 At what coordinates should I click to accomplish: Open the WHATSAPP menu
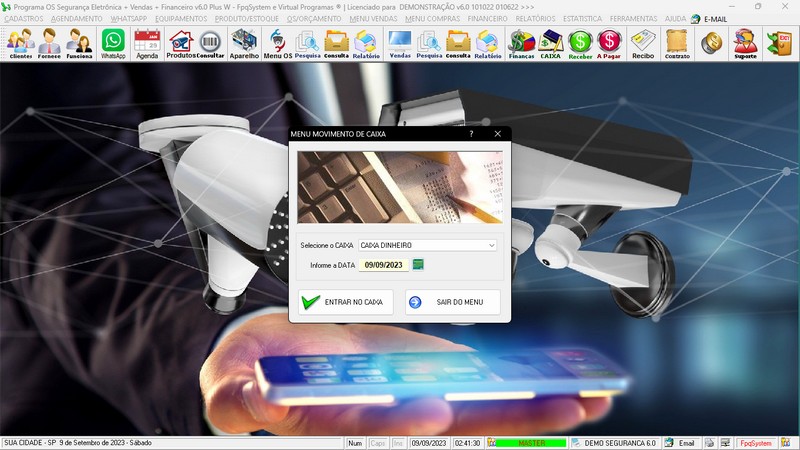point(129,19)
